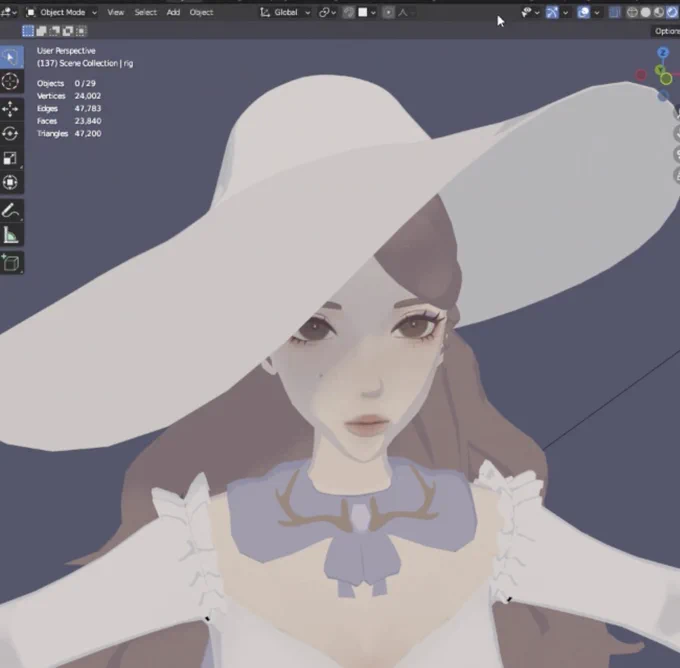This screenshot has height=668, width=680.
Task: Click Edges 47,783 statistic
Action: [69, 108]
